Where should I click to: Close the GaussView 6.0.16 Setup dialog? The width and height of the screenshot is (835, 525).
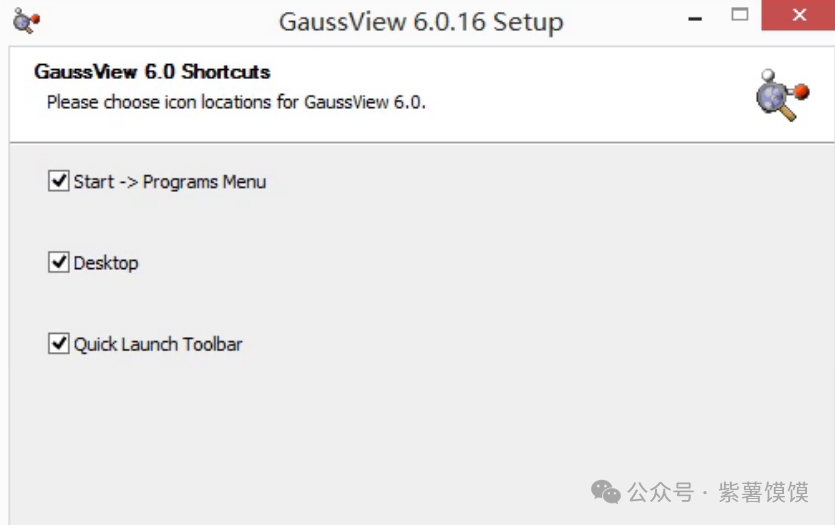coord(798,15)
